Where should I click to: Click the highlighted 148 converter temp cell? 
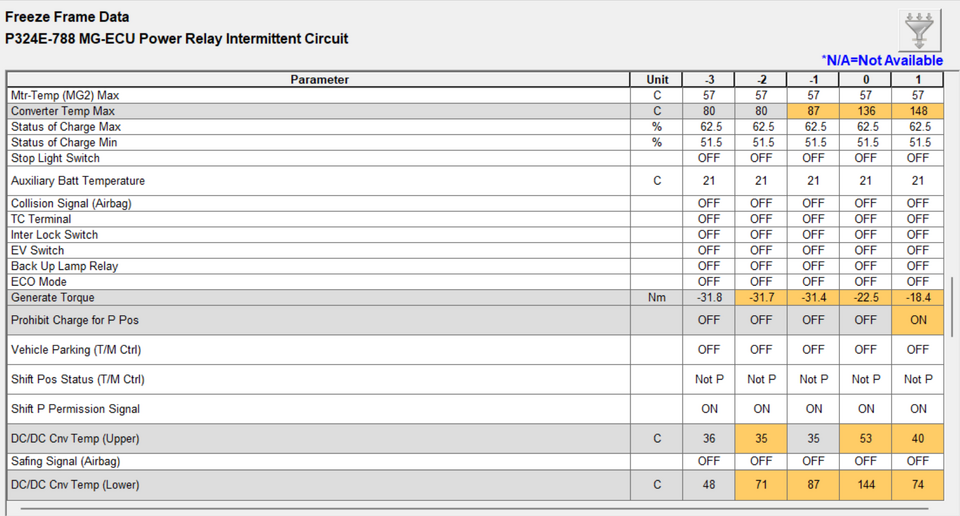click(x=918, y=111)
